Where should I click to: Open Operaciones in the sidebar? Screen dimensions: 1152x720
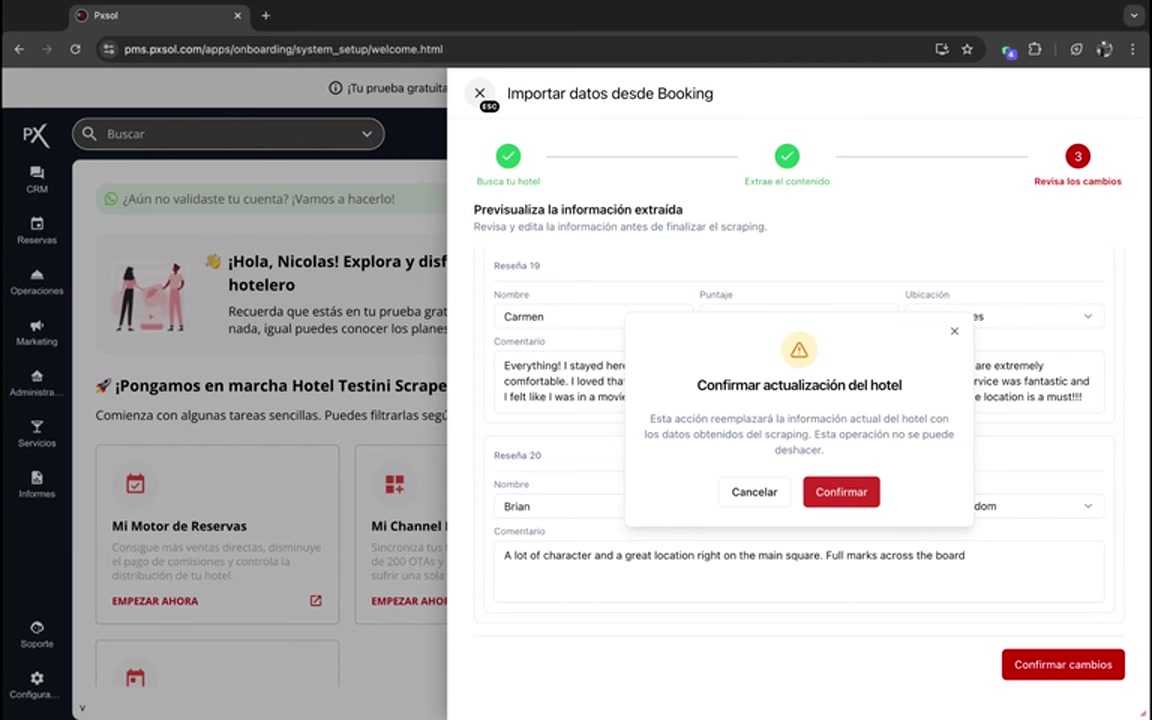37,276
